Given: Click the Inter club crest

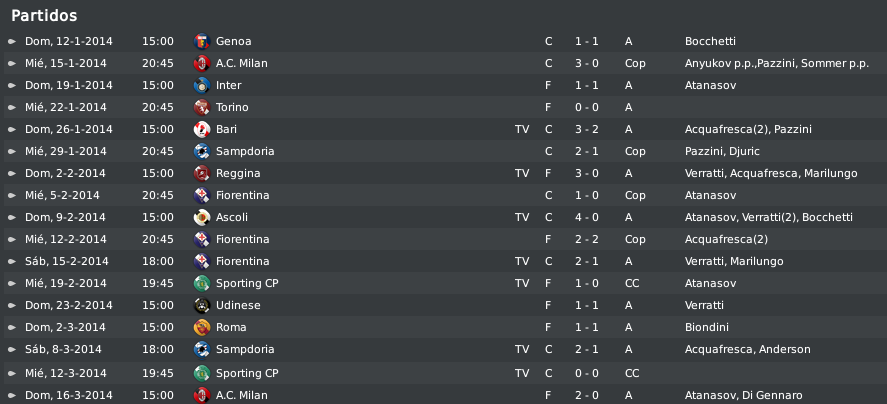Looking at the screenshot, I should point(202,85).
